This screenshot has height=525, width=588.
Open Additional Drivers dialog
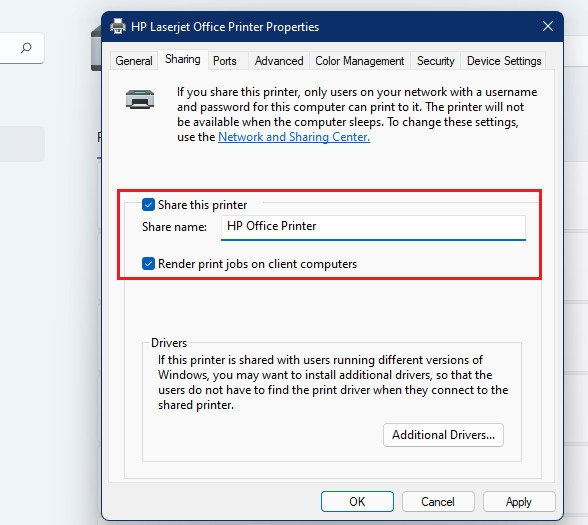click(443, 435)
